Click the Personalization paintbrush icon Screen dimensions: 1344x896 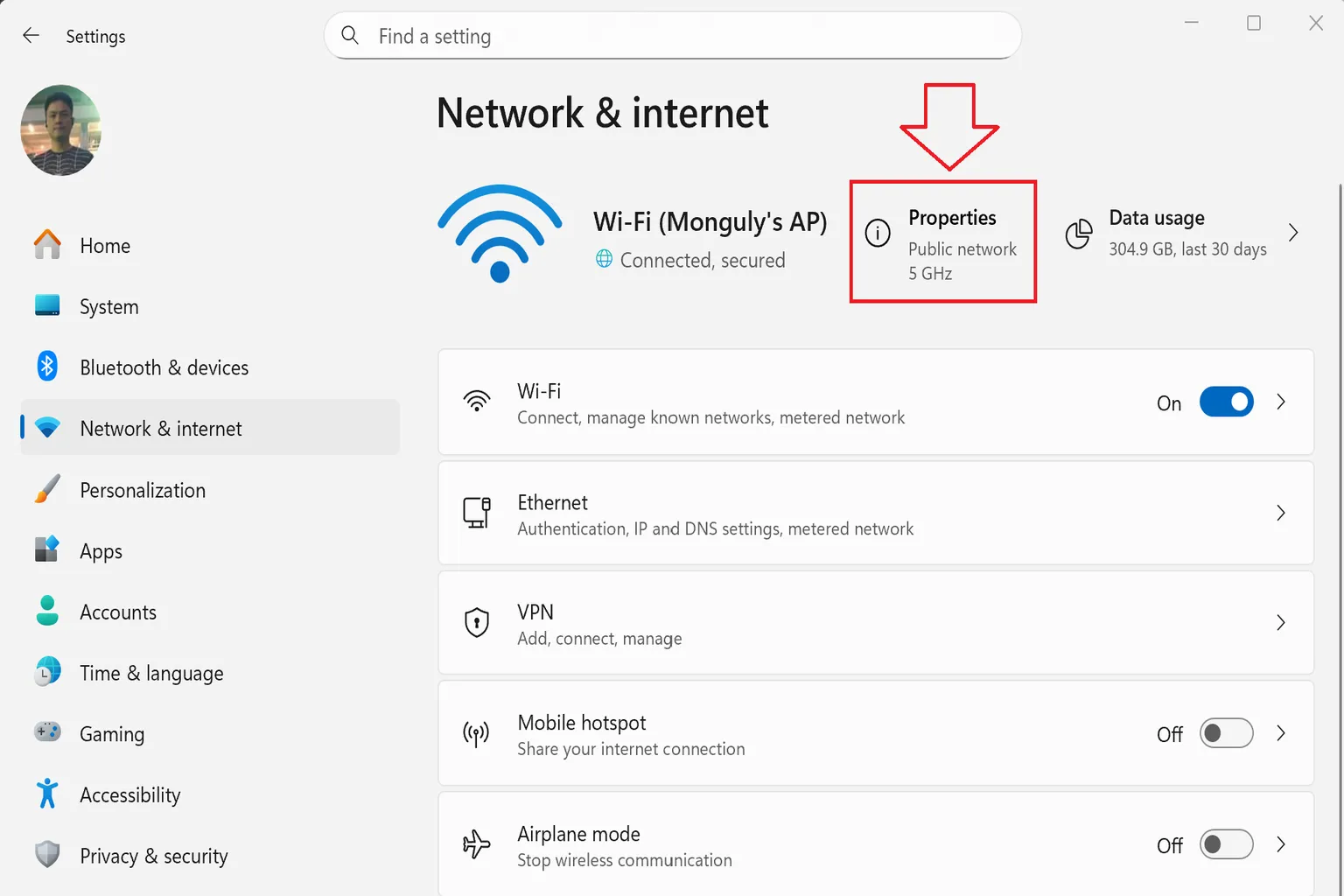point(47,489)
